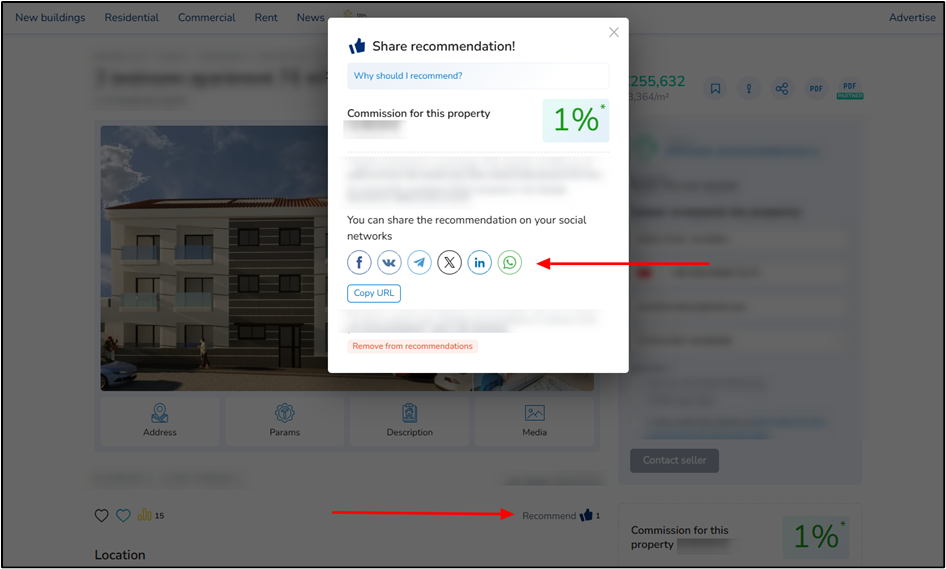
Task: Open New buildings menu
Action: click(50, 17)
